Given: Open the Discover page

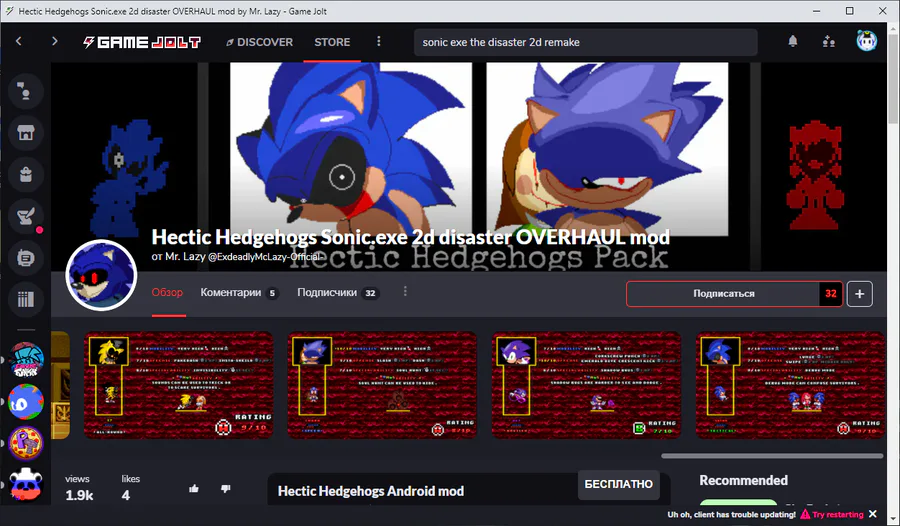Looking at the screenshot, I should (x=259, y=42).
